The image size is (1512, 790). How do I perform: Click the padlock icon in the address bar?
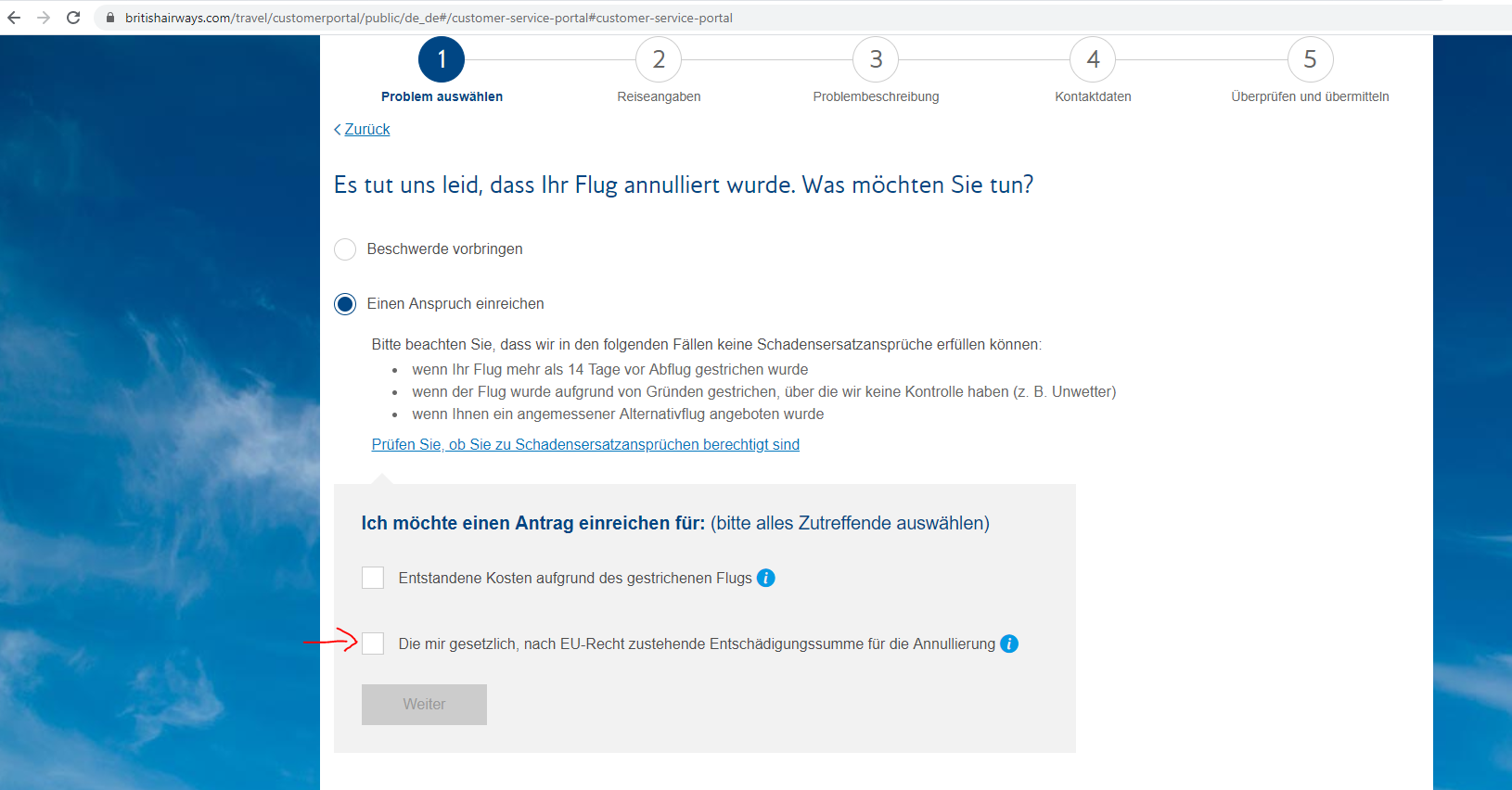click(110, 18)
